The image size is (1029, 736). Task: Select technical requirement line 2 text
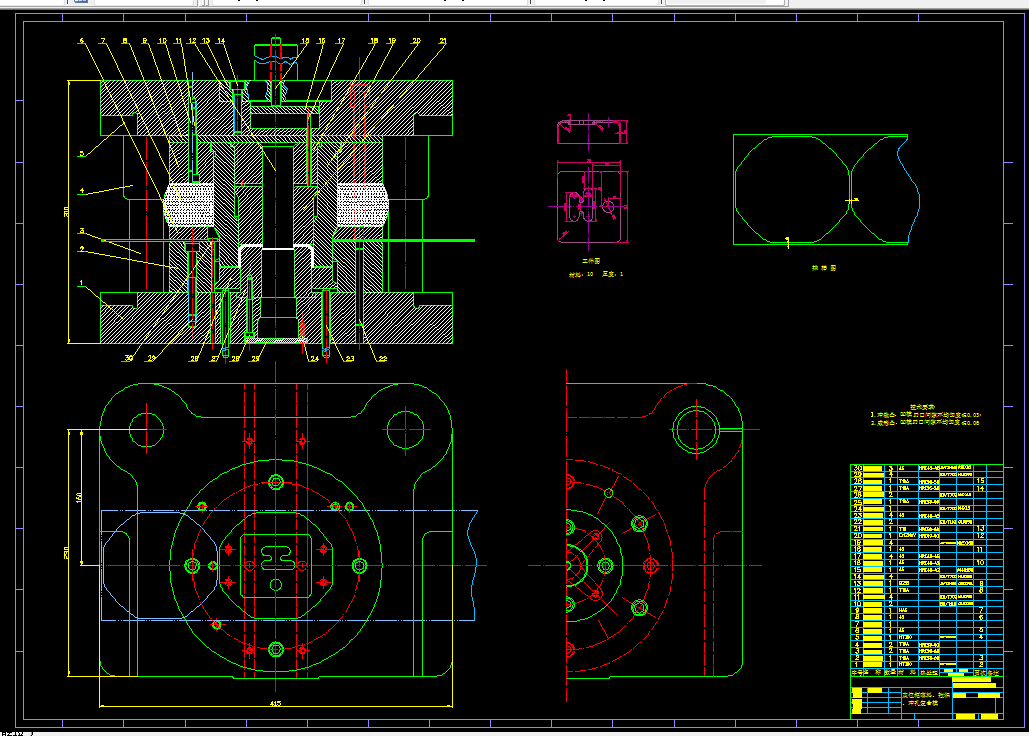[x=925, y=423]
